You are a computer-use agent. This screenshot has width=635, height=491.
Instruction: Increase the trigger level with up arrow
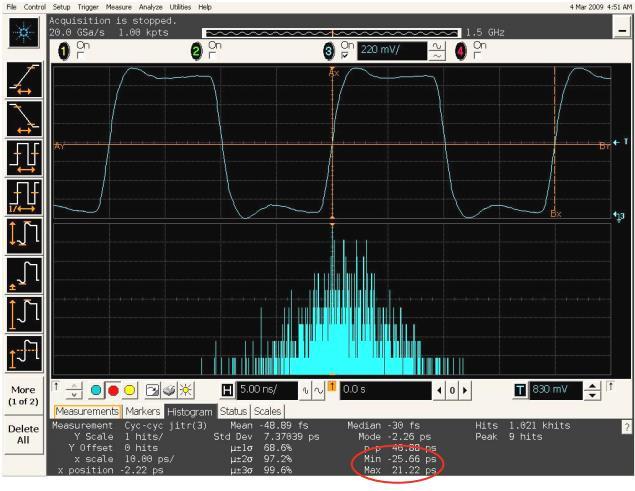[592, 386]
